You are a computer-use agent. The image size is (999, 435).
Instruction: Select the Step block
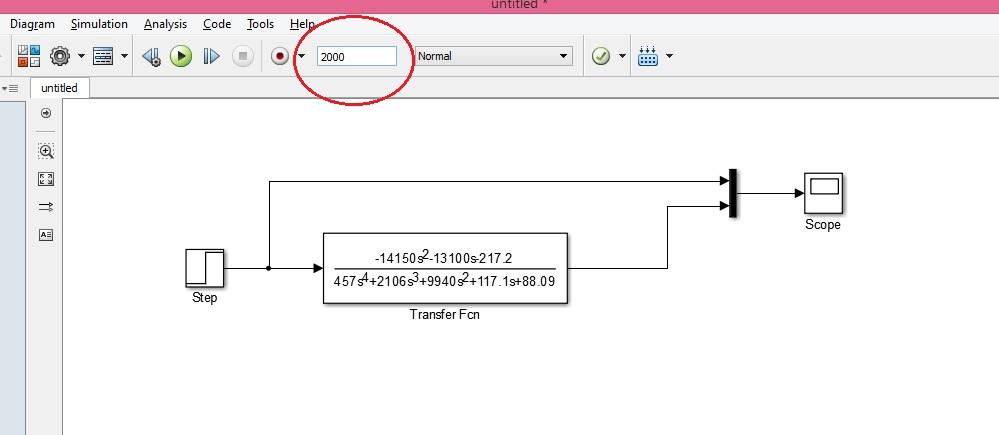click(205, 268)
